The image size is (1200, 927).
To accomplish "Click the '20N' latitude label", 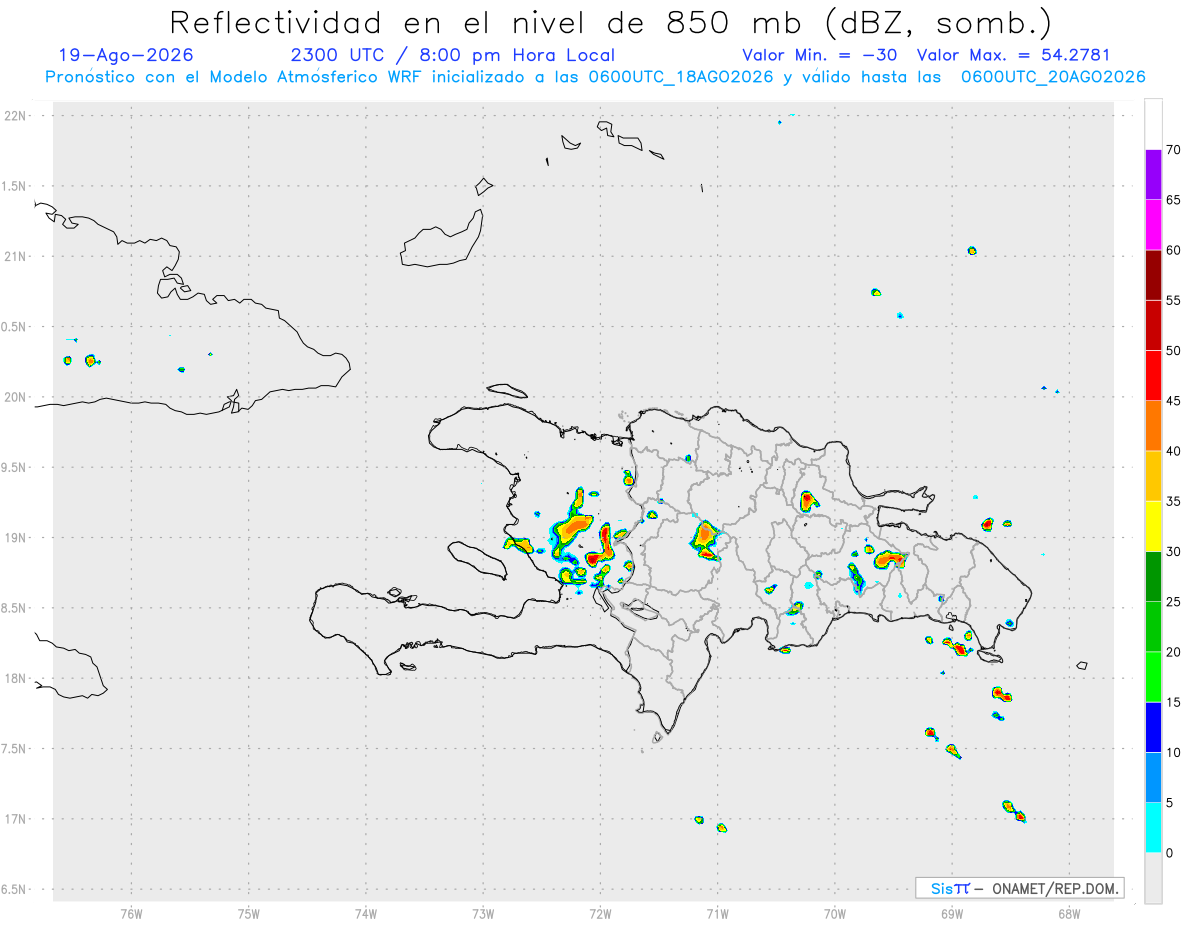I will [x=17, y=397].
